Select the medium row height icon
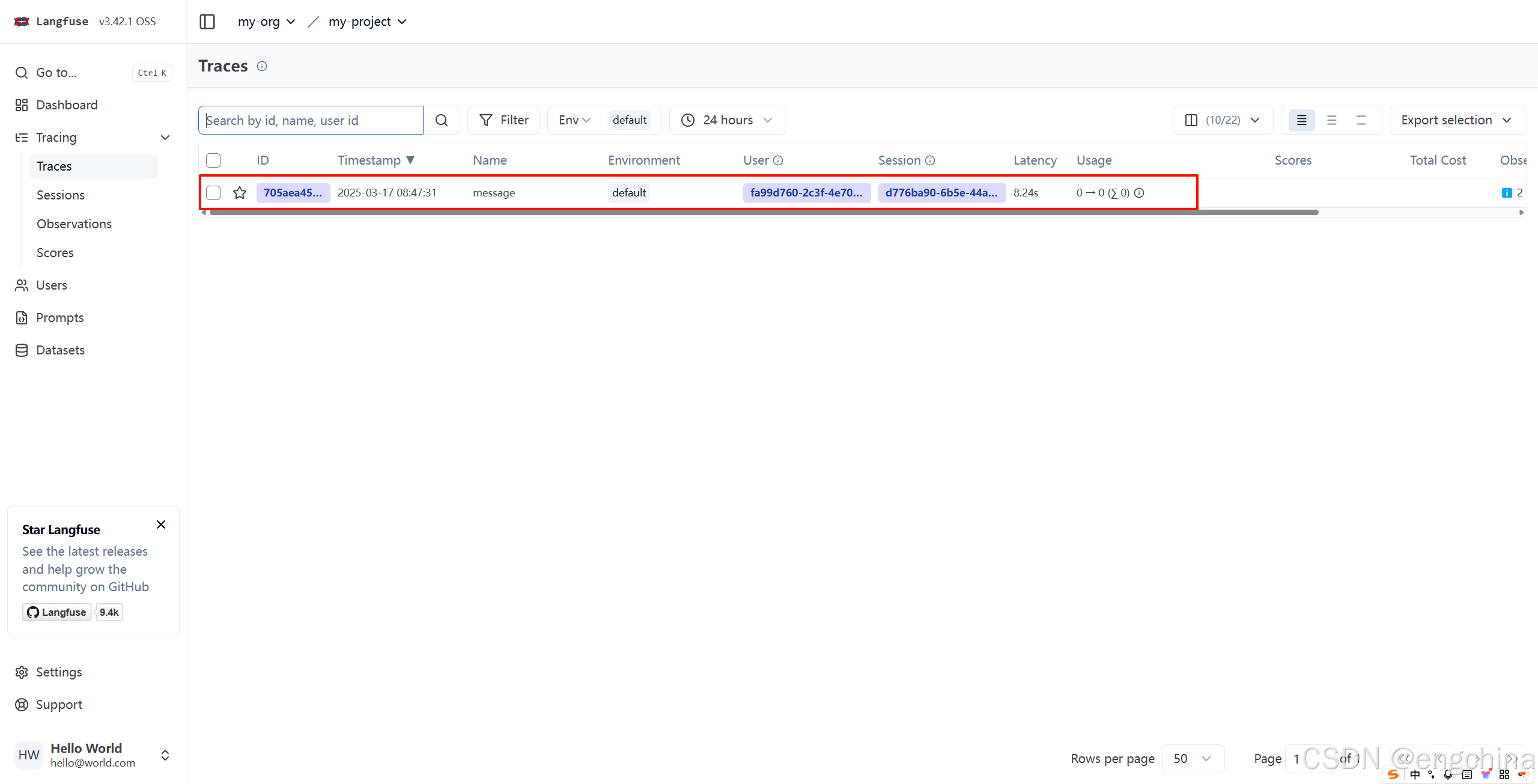This screenshot has height=784, width=1538. [x=1331, y=120]
